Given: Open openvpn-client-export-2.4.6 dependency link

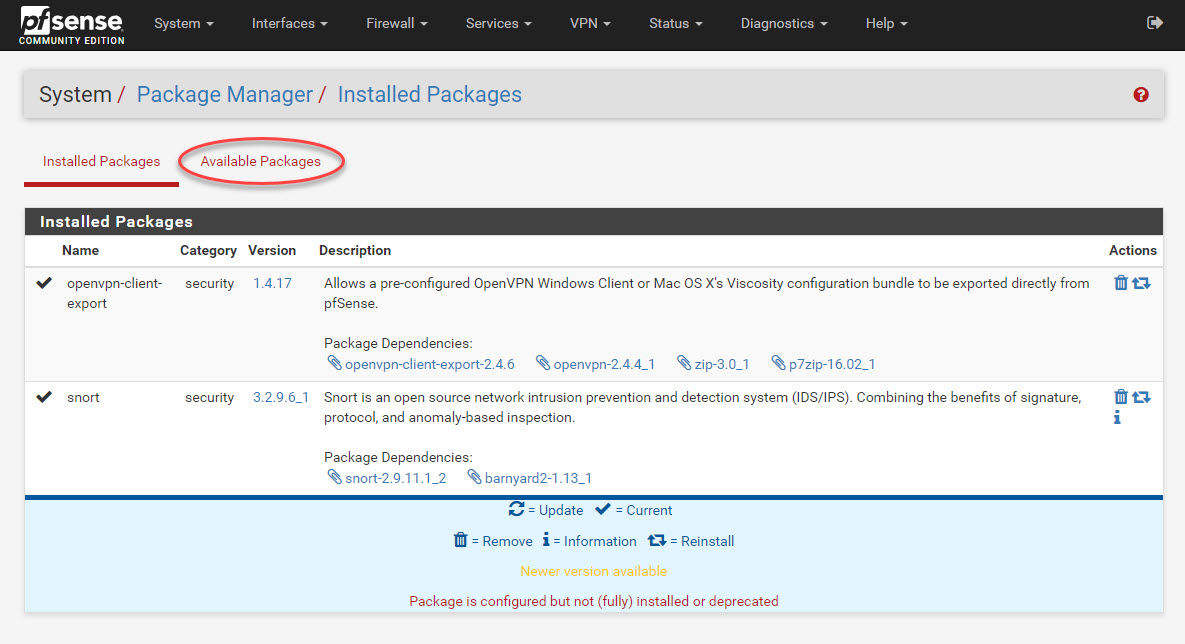Looking at the screenshot, I should coord(429,364).
